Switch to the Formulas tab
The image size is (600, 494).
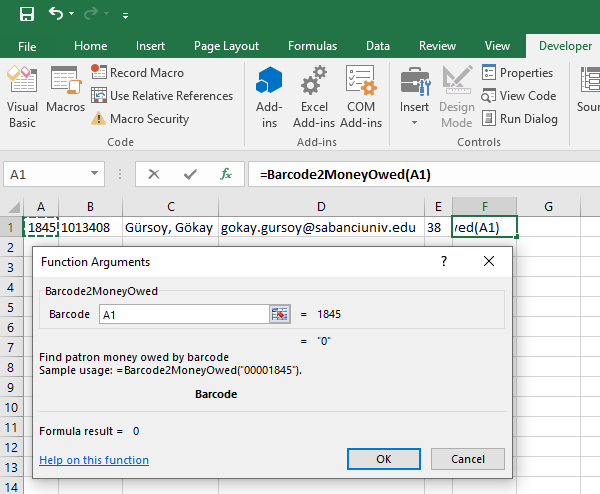[x=312, y=46]
